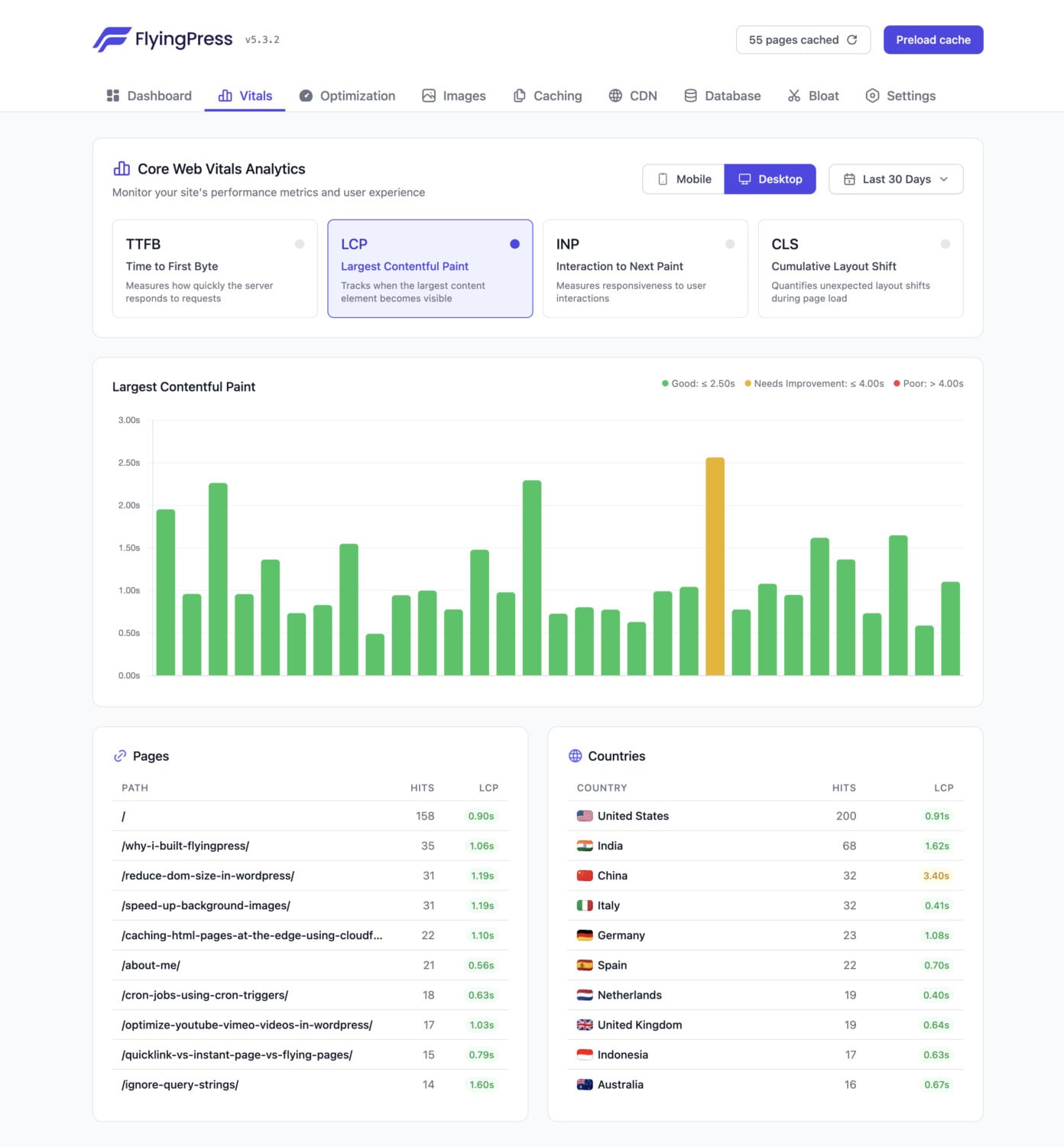1064x1147 pixels.
Task: Open the /why-i-built-flyingpress/ path row
Action: pyautogui.click(x=310, y=846)
